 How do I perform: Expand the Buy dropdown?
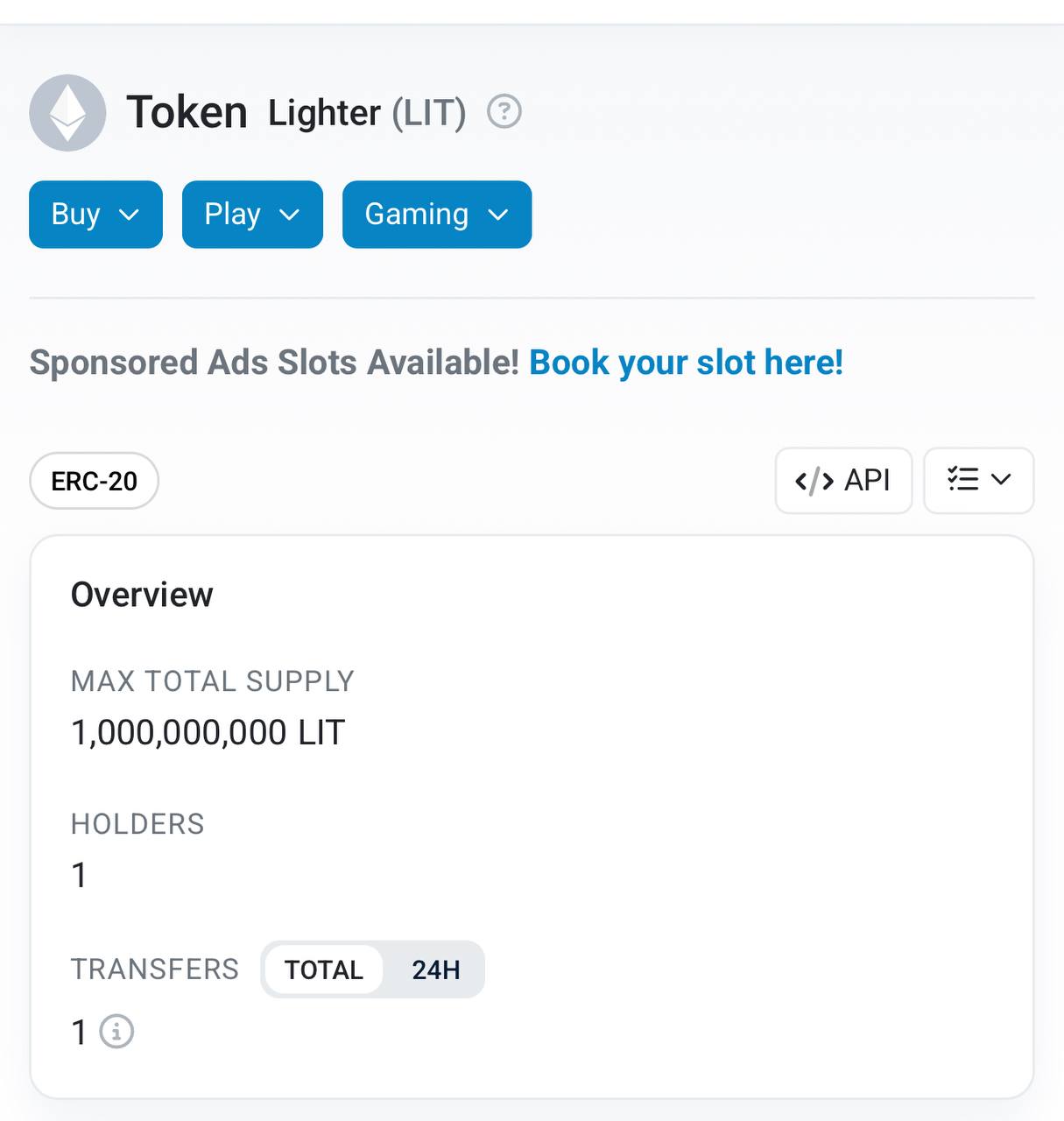(x=95, y=215)
